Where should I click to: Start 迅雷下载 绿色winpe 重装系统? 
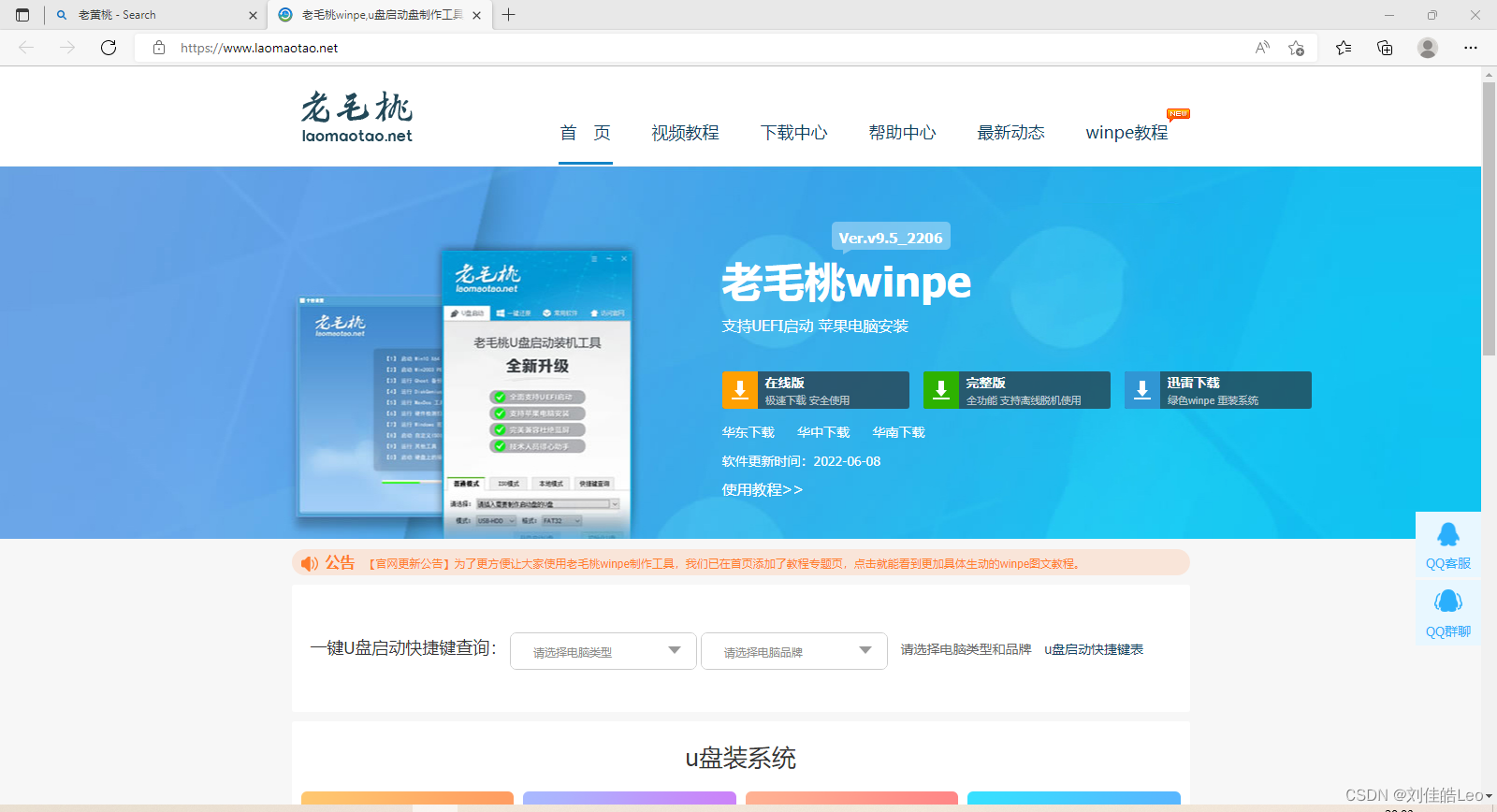tap(1218, 390)
